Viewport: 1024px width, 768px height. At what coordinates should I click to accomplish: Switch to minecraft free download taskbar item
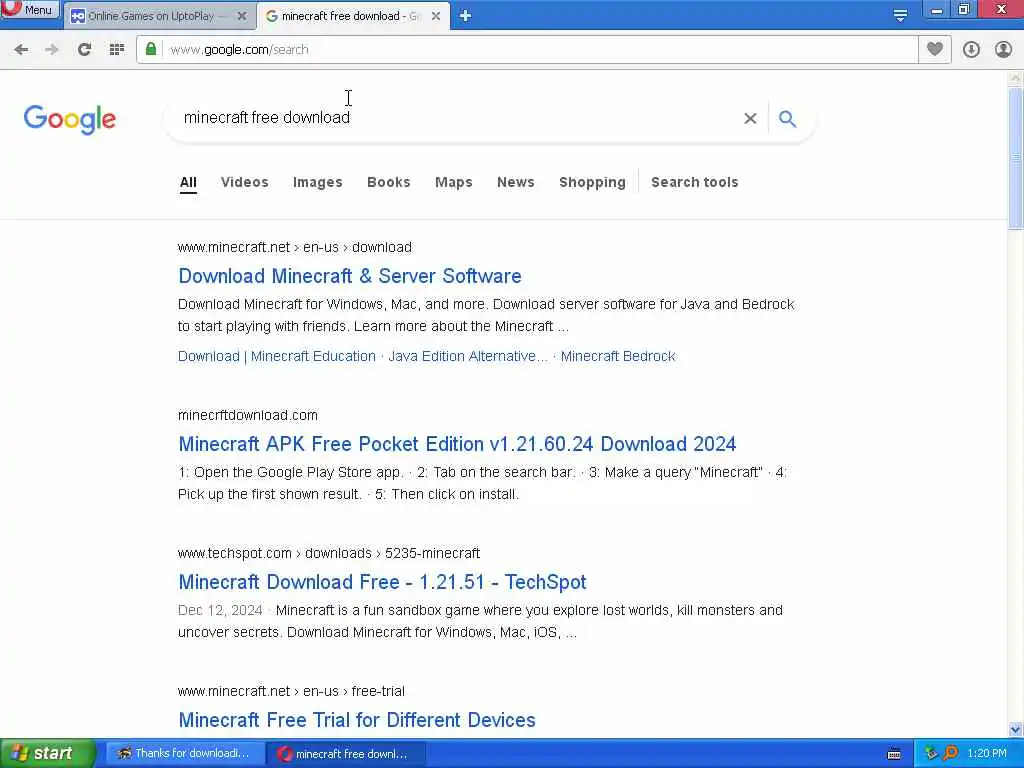pos(345,754)
